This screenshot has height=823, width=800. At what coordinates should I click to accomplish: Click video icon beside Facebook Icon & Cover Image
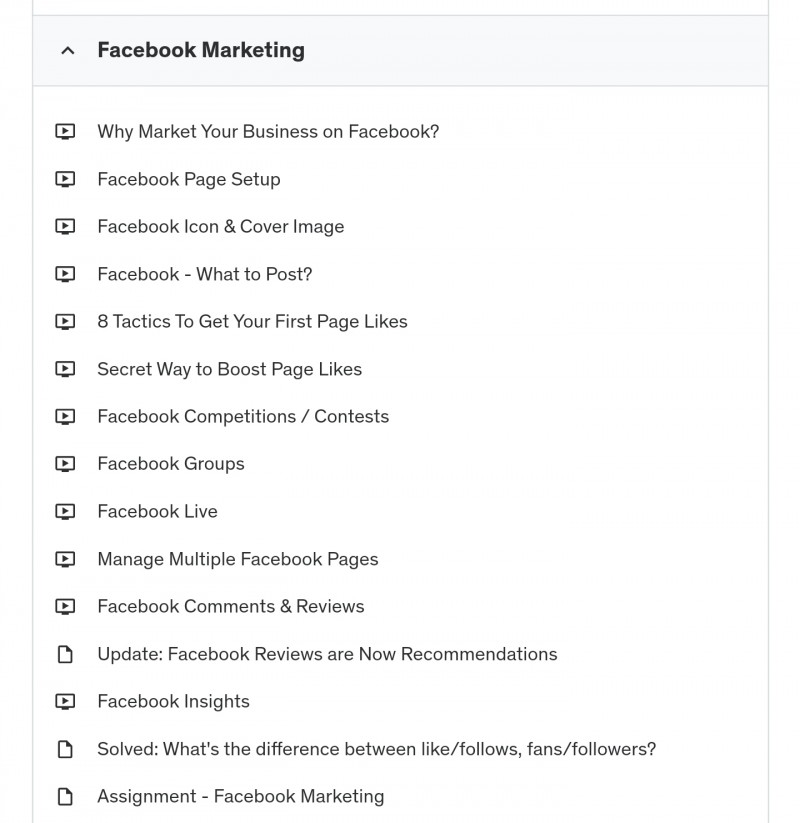(65, 227)
